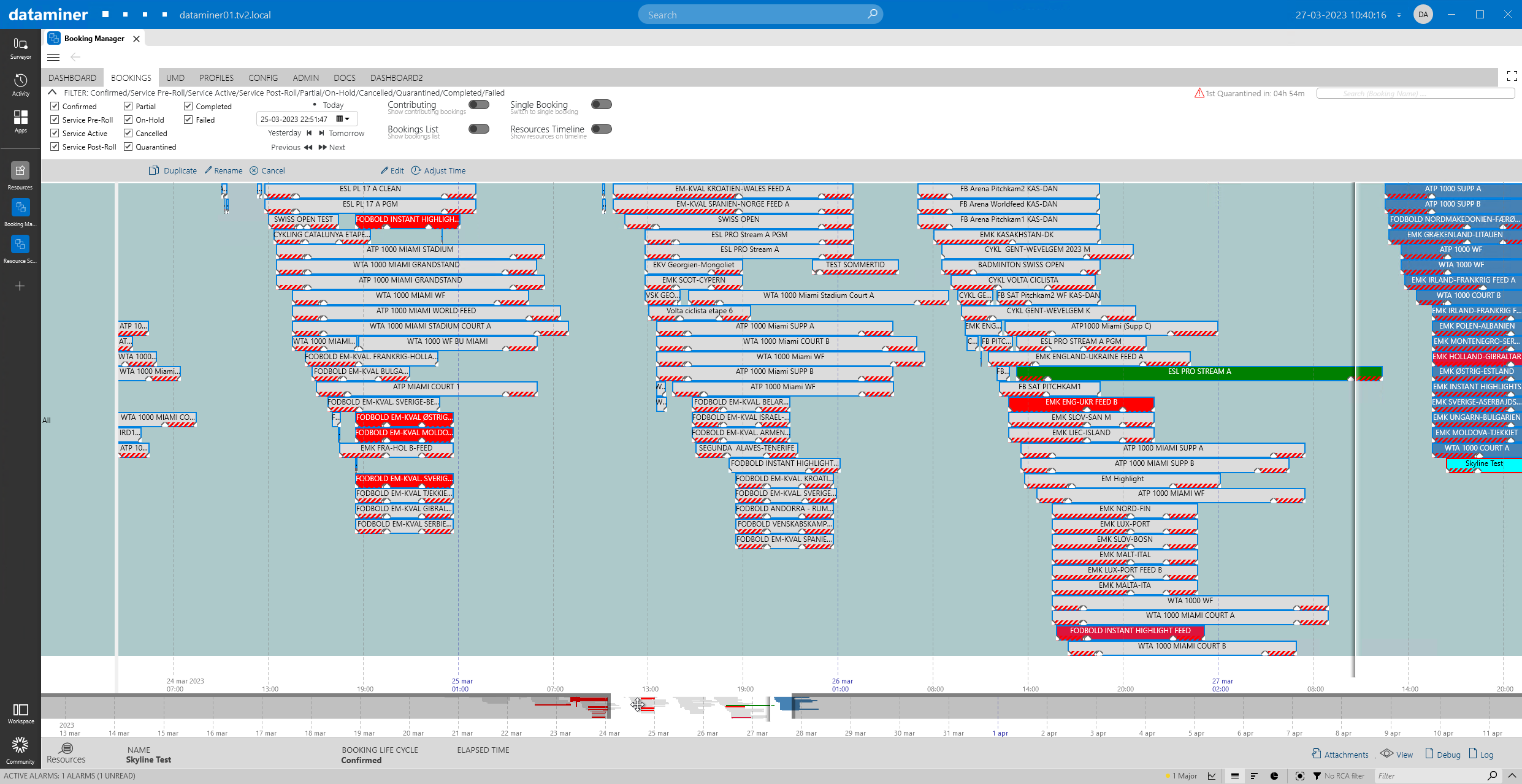Uncheck the Completed checkbox

[188, 106]
